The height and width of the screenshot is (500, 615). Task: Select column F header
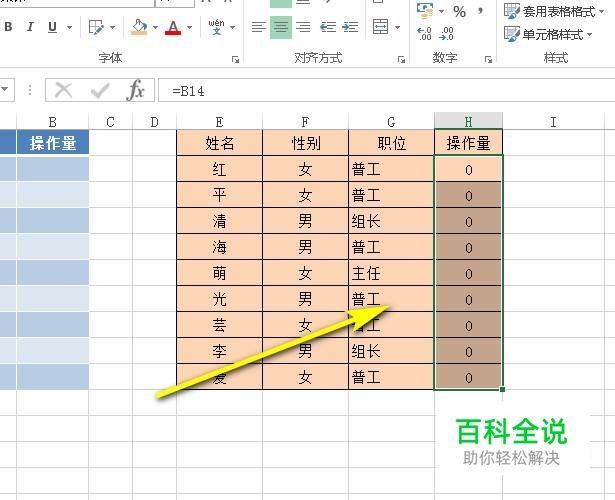click(305, 122)
